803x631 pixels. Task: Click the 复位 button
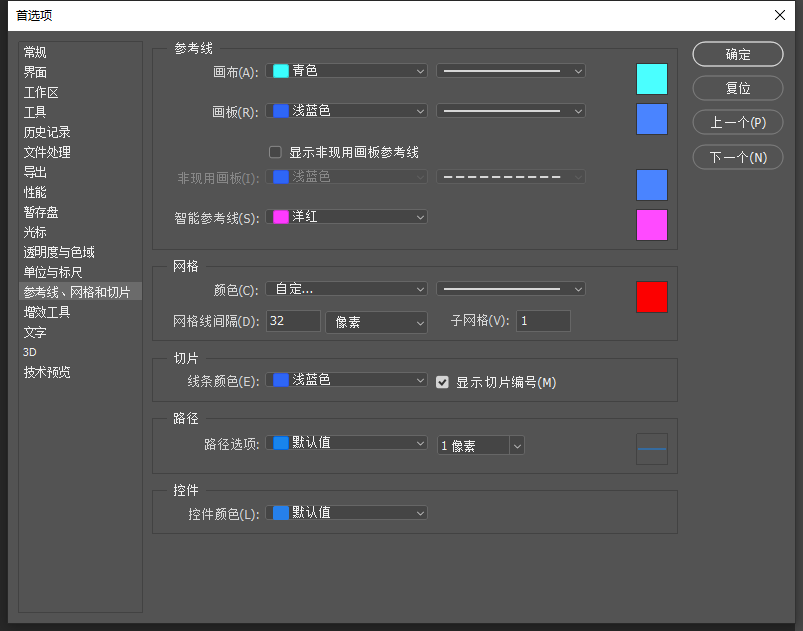pos(737,88)
